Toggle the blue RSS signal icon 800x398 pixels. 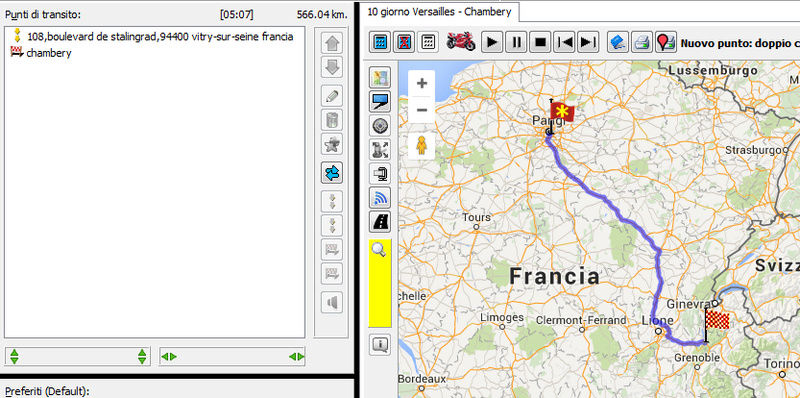point(380,197)
